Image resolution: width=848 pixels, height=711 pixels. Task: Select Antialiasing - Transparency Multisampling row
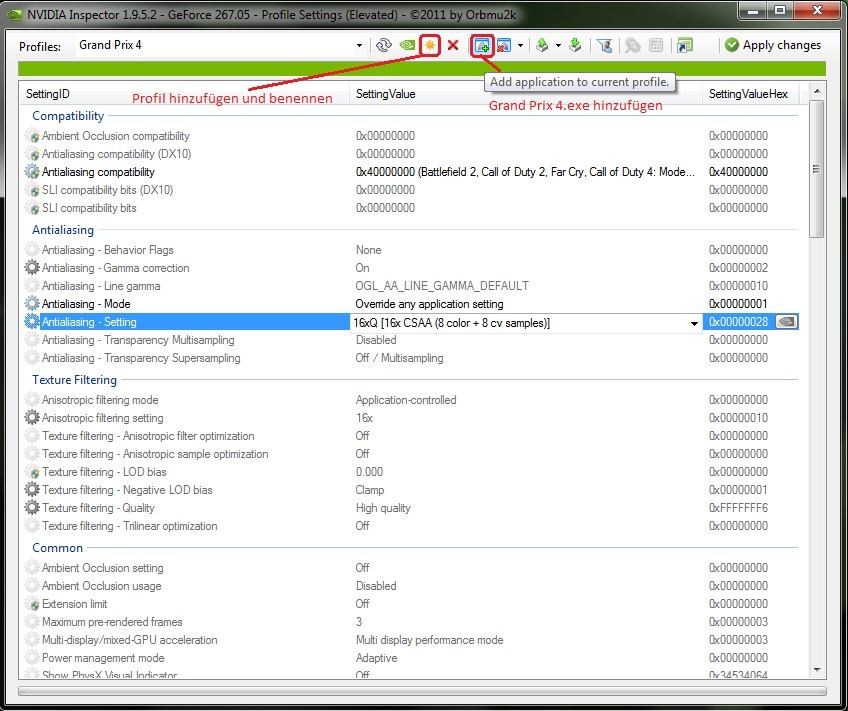coord(411,340)
